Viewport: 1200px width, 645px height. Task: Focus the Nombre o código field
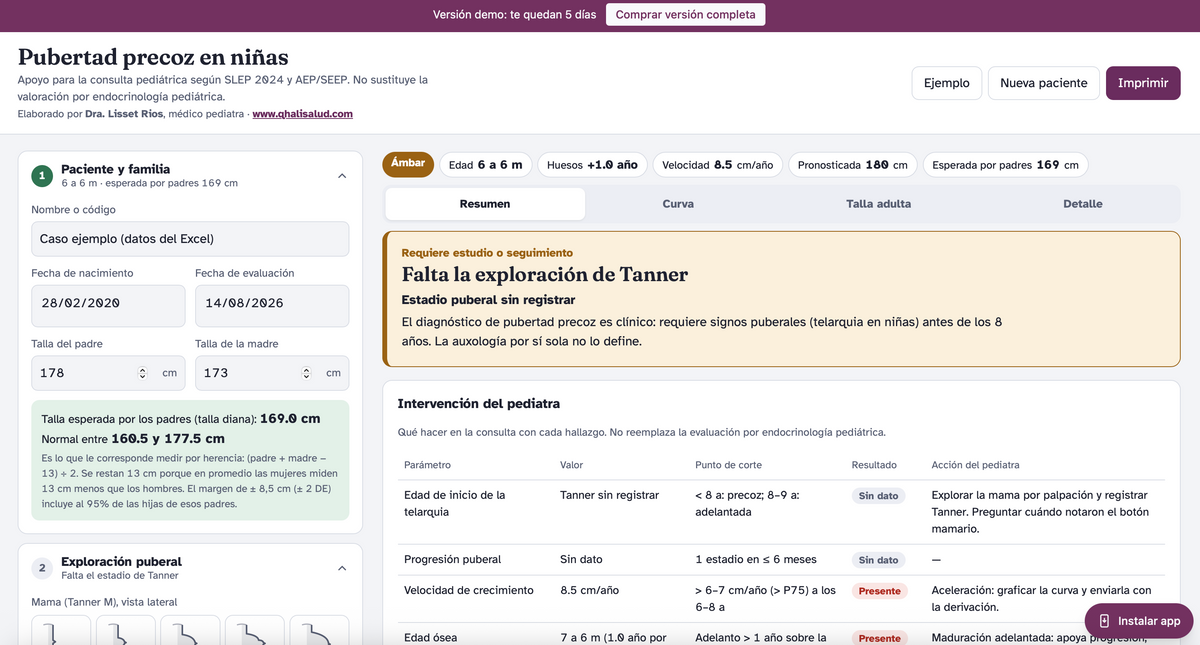coord(190,239)
